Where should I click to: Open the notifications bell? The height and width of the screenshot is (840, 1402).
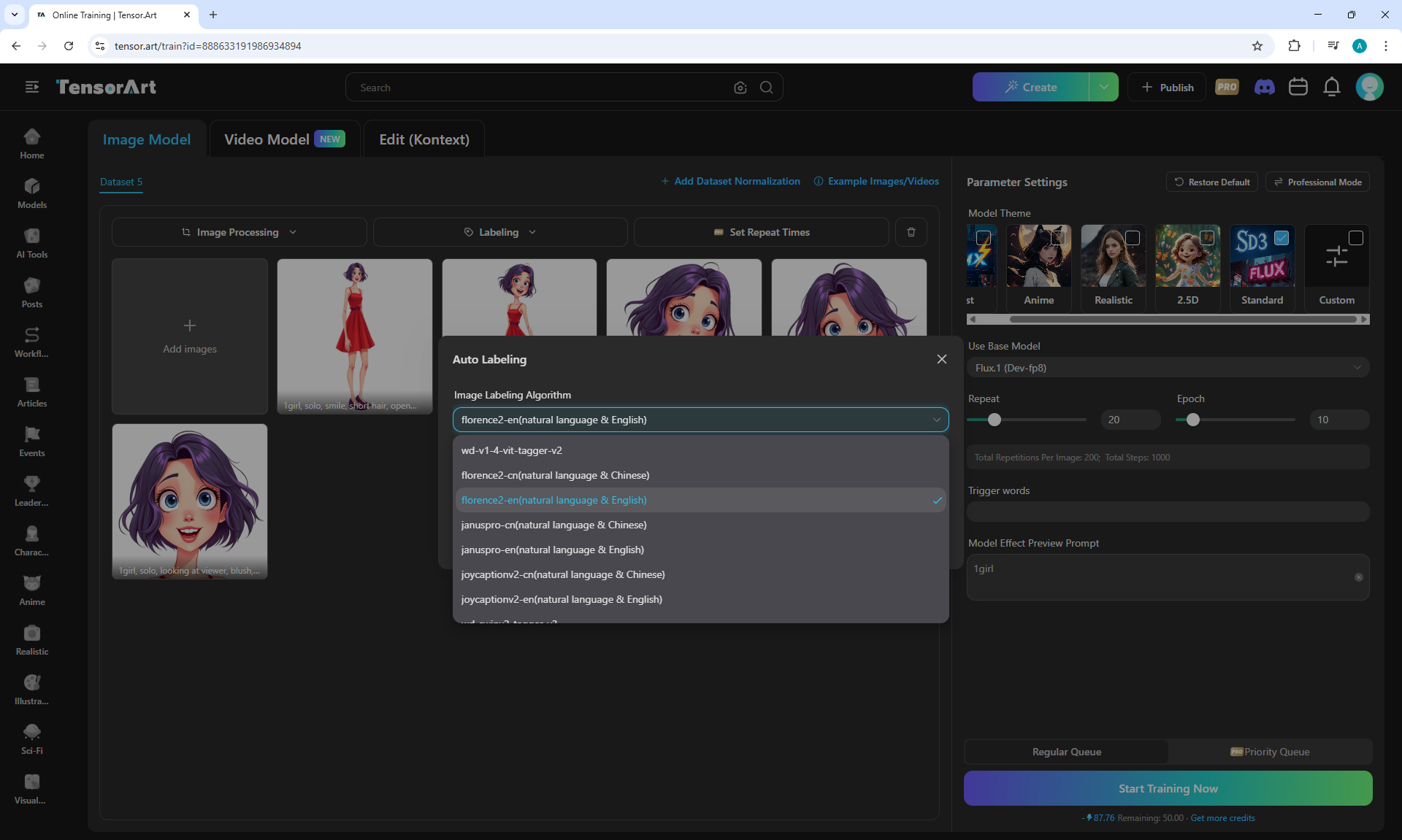(1331, 88)
